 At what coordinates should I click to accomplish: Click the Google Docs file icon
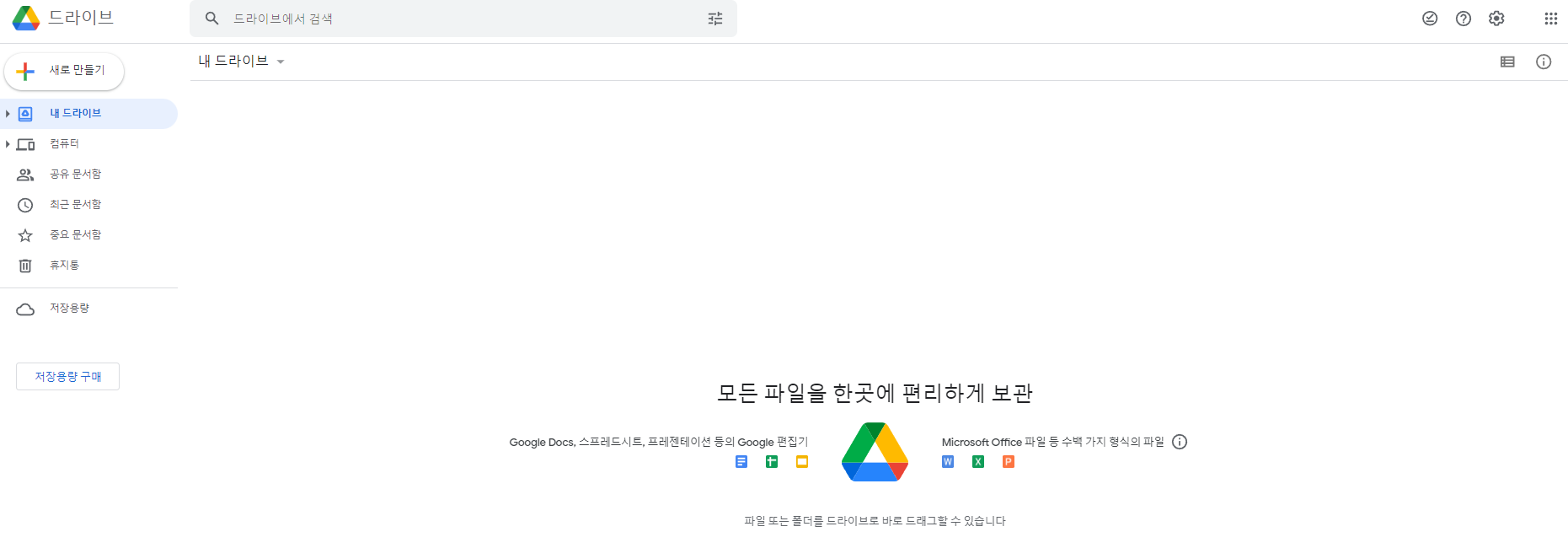(741, 461)
